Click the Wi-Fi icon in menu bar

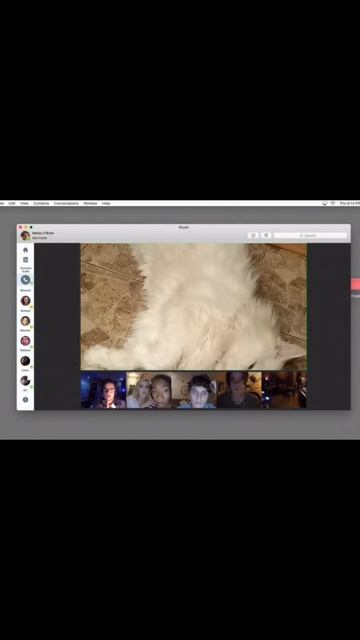[333, 203]
